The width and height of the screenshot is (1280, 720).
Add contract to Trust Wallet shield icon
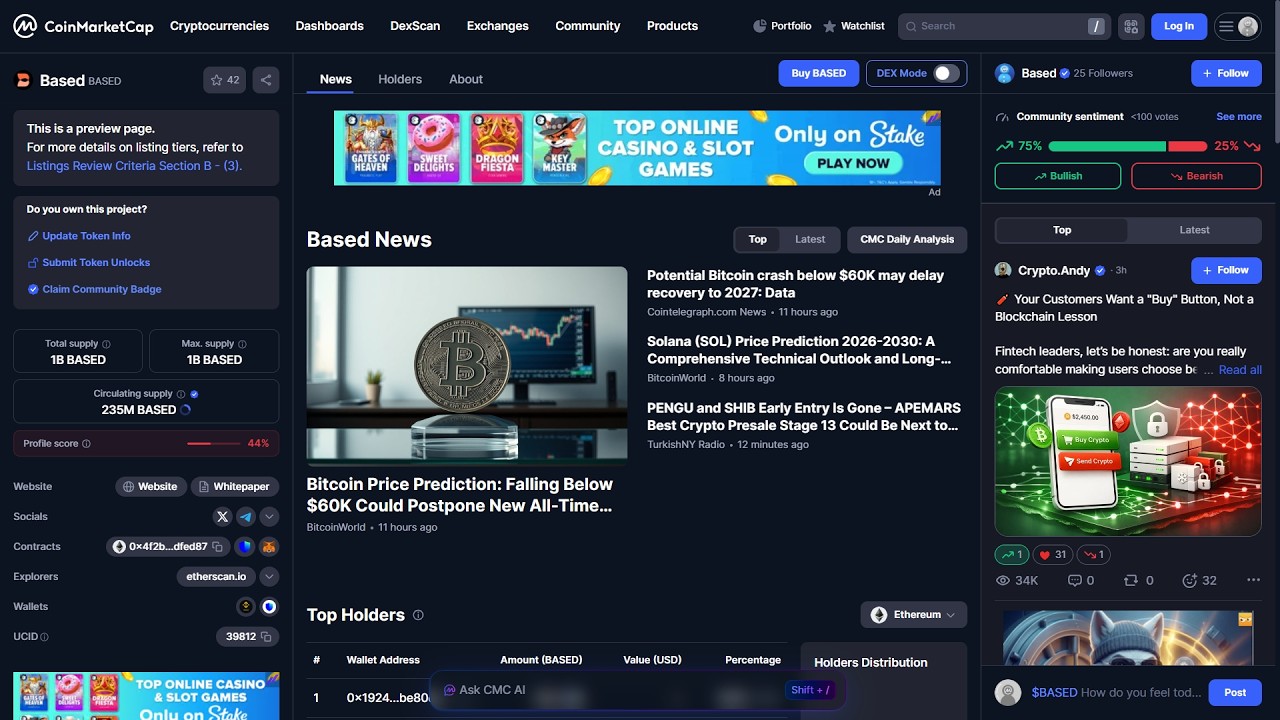(245, 547)
